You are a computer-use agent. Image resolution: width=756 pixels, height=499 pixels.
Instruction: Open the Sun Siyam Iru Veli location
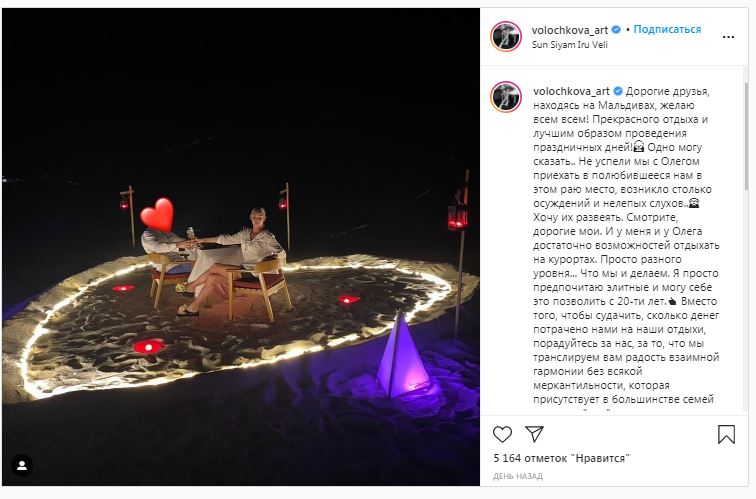(569, 45)
